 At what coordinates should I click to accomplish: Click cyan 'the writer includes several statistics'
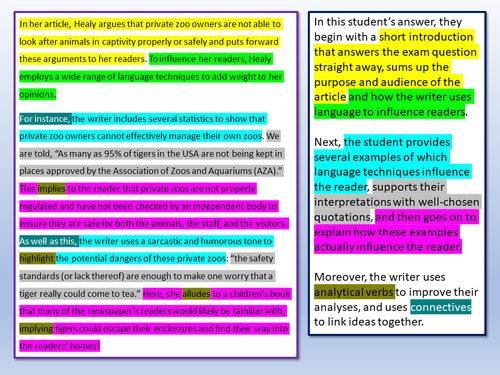click(x=169, y=119)
